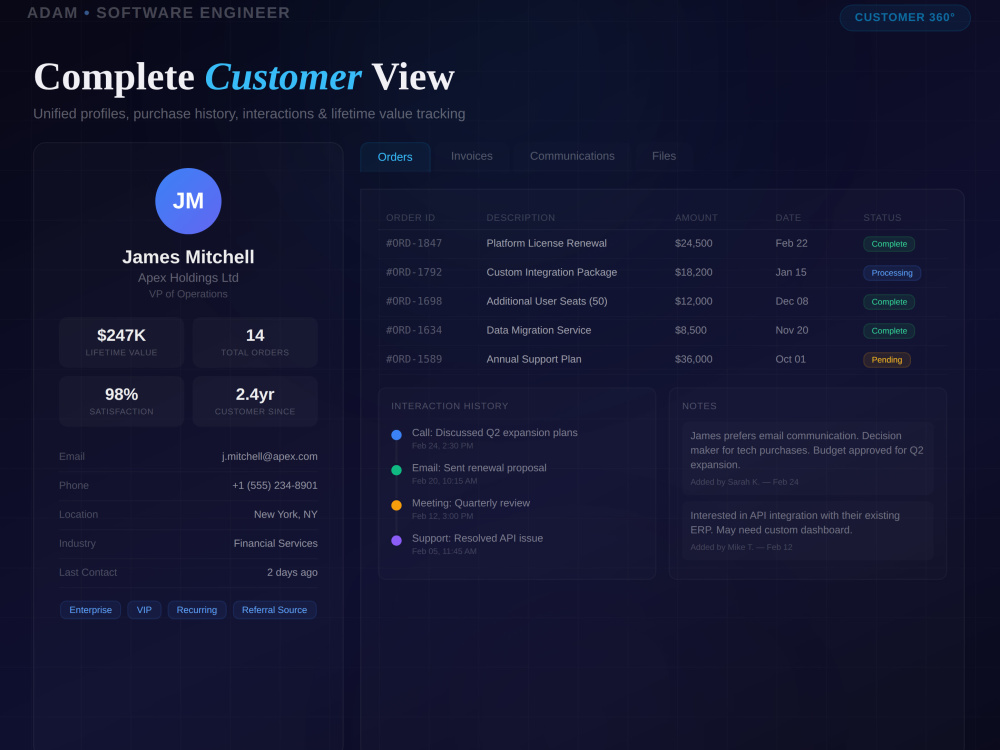Click the note added by Mike T.

(x=807, y=531)
